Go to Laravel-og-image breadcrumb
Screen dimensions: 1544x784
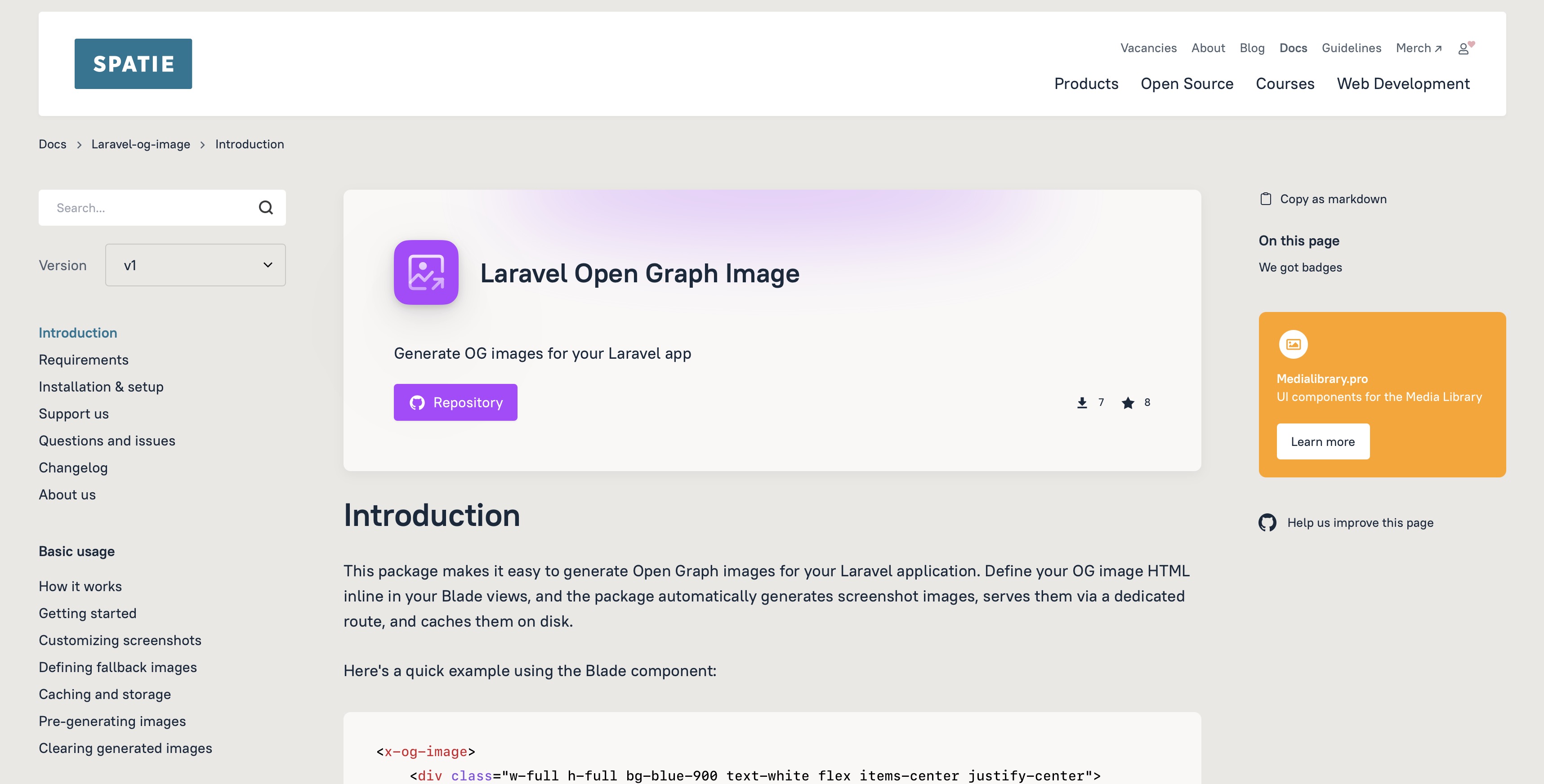(x=140, y=144)
